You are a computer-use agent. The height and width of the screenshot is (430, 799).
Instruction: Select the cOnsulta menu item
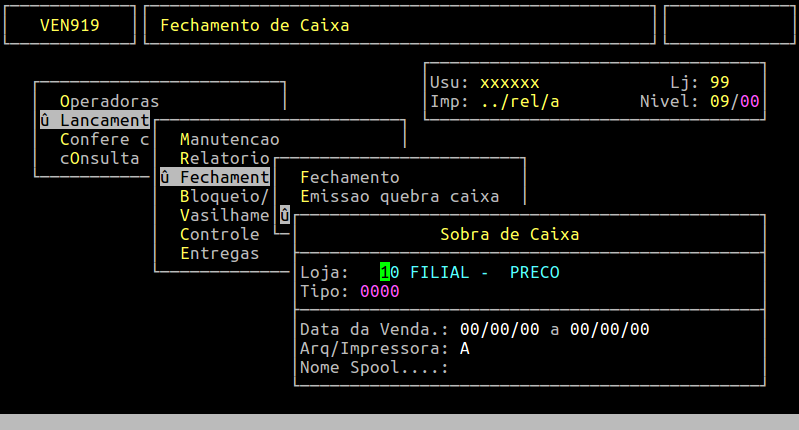click(99, 158)
